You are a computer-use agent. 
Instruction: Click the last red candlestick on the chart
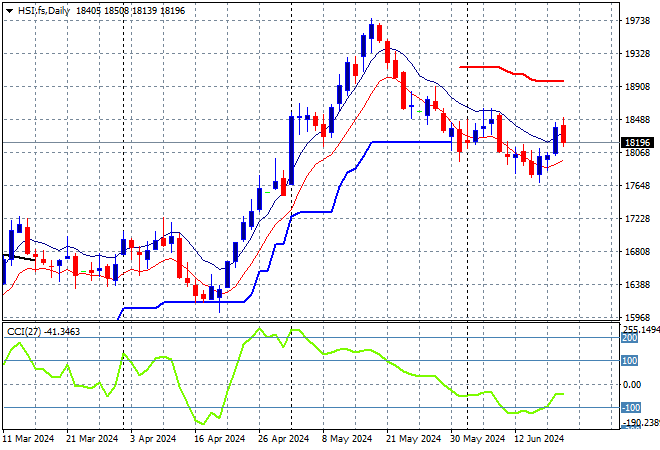coord(564,133)
